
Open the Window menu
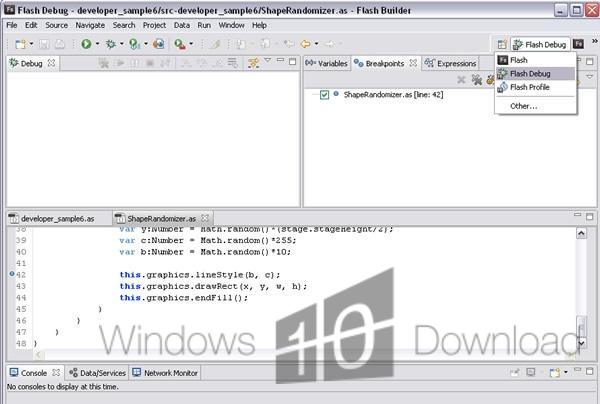click(x=231, y=25)
